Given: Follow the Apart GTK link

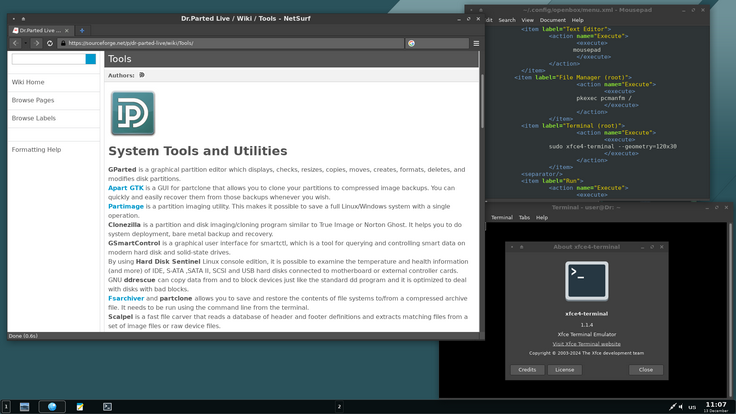Looking at the screenshot, I should (126, 188).
